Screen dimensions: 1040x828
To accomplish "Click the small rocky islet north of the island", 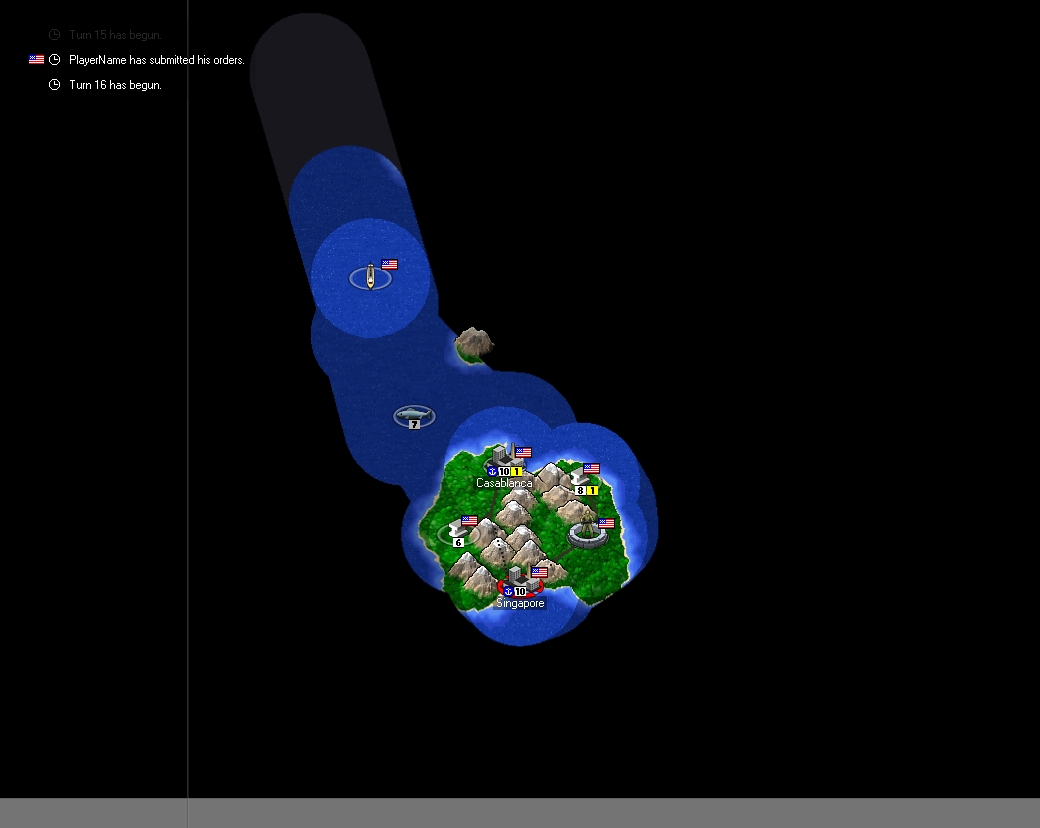I will (474, 345).
